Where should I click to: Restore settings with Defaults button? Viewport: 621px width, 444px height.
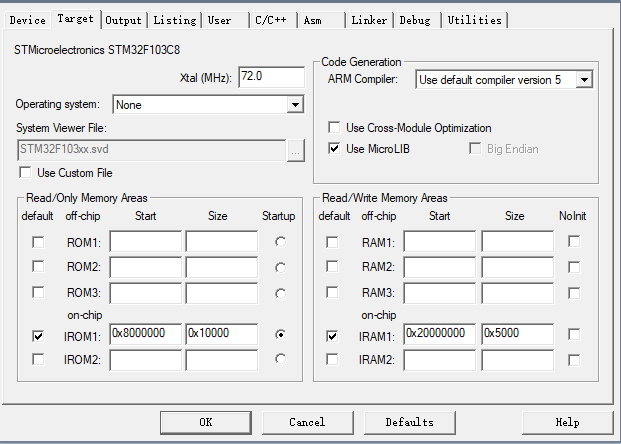(410, 422)
